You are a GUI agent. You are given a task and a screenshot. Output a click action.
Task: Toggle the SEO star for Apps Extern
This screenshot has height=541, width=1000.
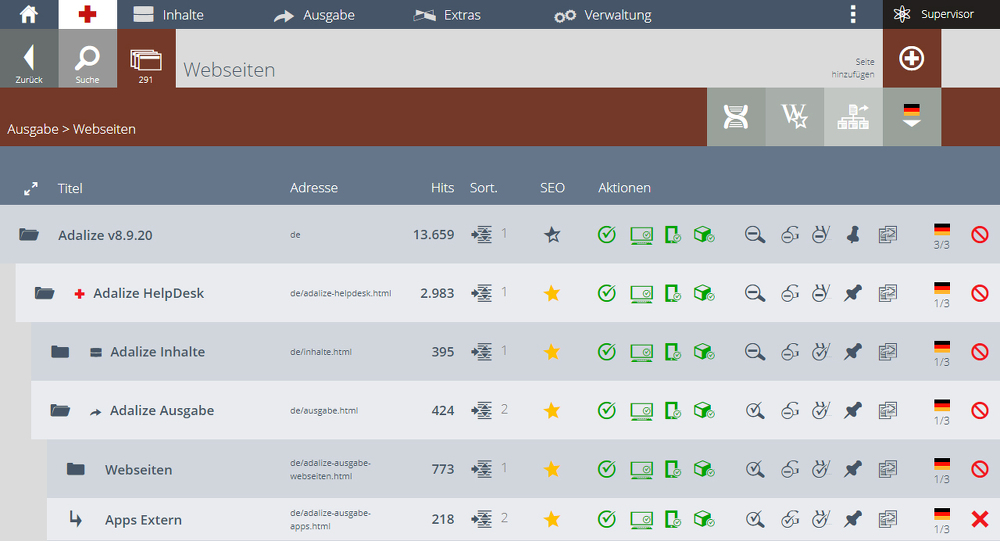(552, 519)
